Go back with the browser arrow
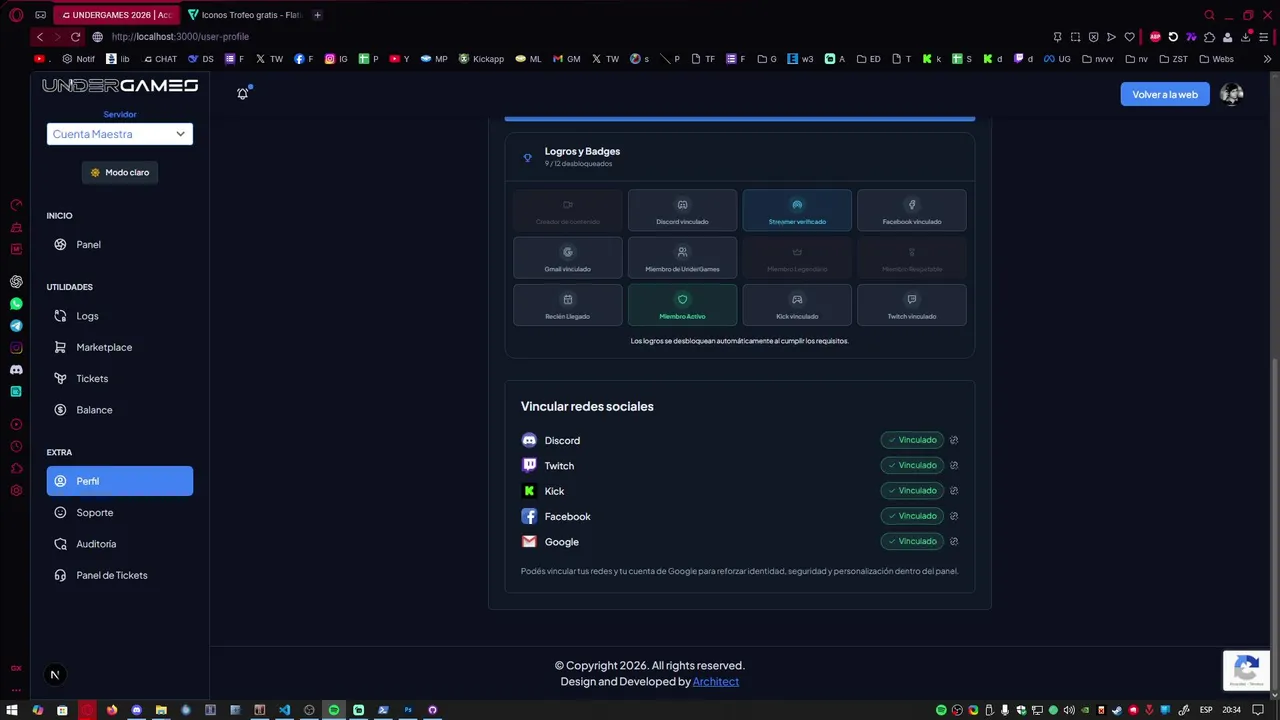Viewport: 1280px width, 720px height. [x=40, y=37]
